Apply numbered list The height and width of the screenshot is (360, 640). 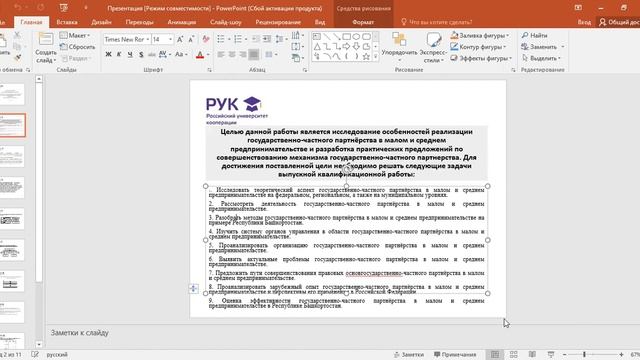click(x=238, y=39)
